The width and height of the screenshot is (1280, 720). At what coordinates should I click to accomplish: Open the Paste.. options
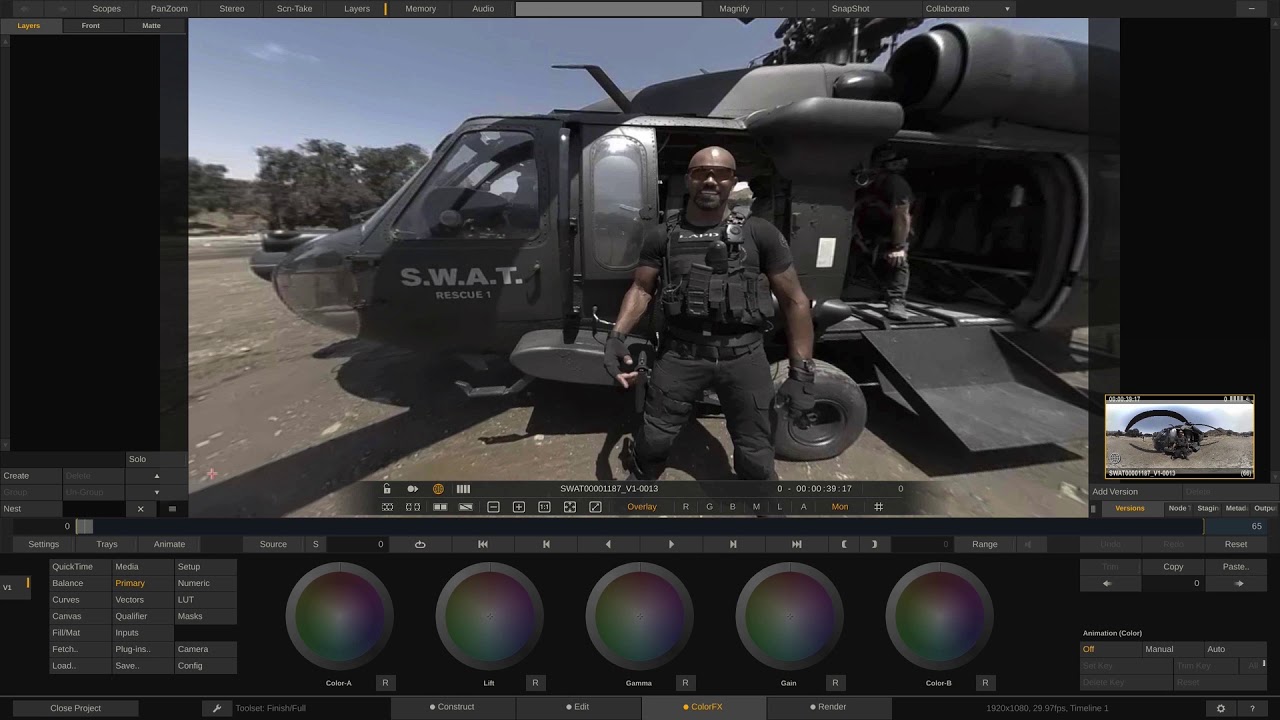pyautogui.click(x=1236, y=567)
